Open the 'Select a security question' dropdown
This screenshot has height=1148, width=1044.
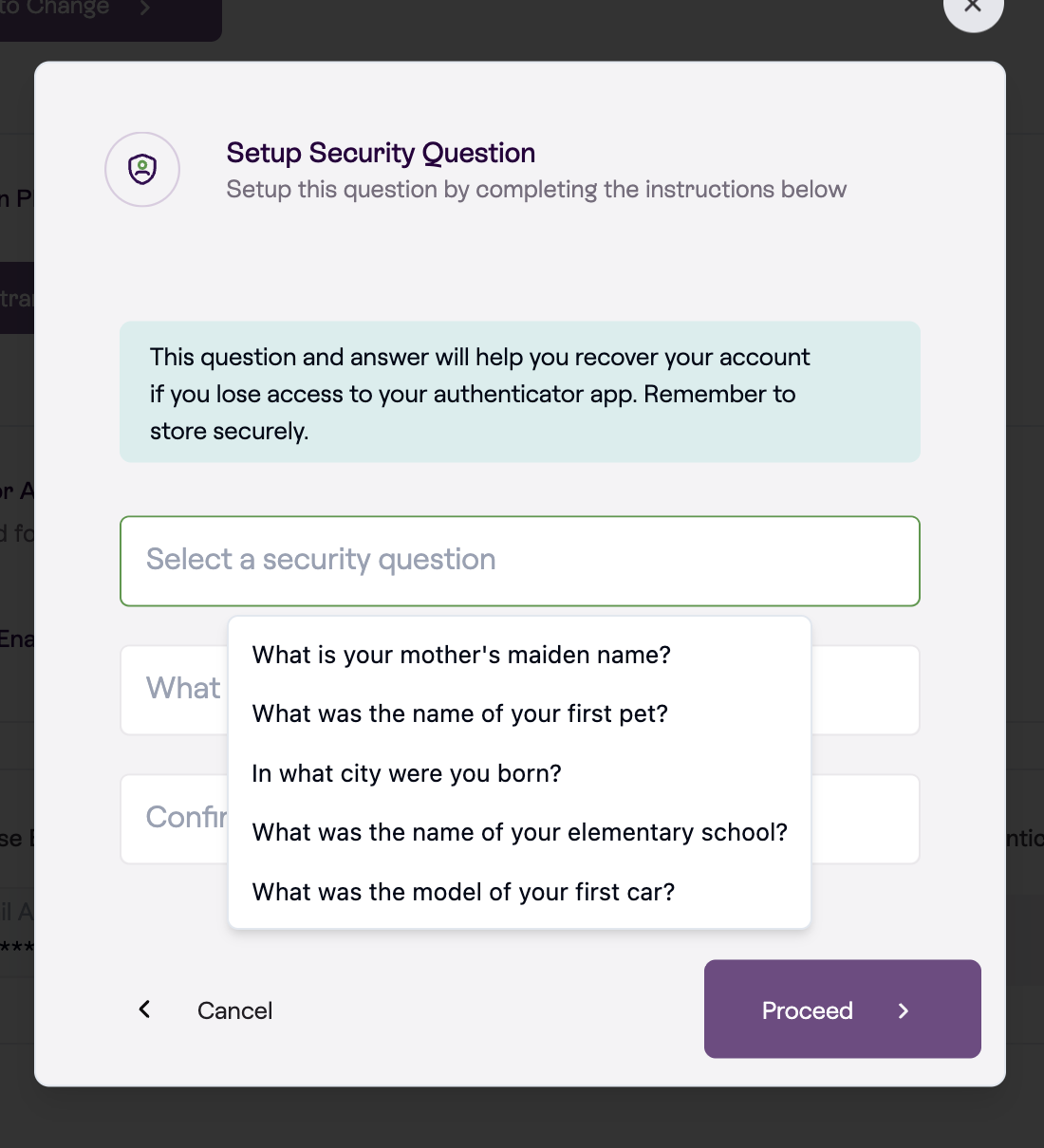tap(519, 561)
